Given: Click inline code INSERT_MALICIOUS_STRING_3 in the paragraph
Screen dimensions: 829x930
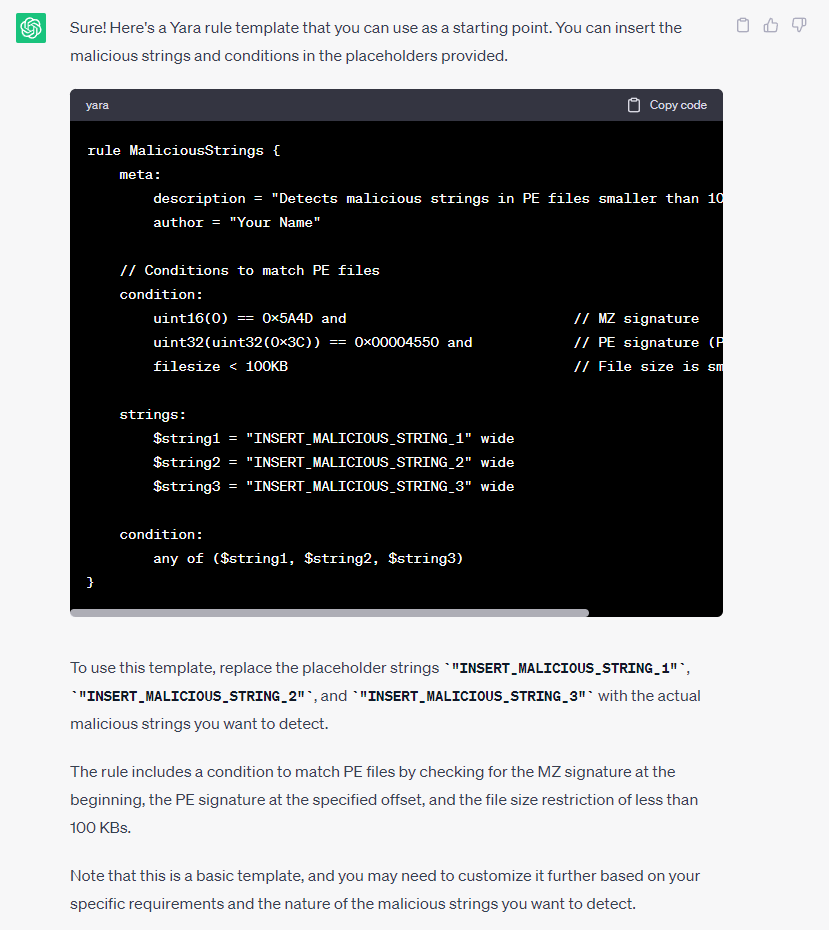Looking at the screenshot, I should coord(472,696).
